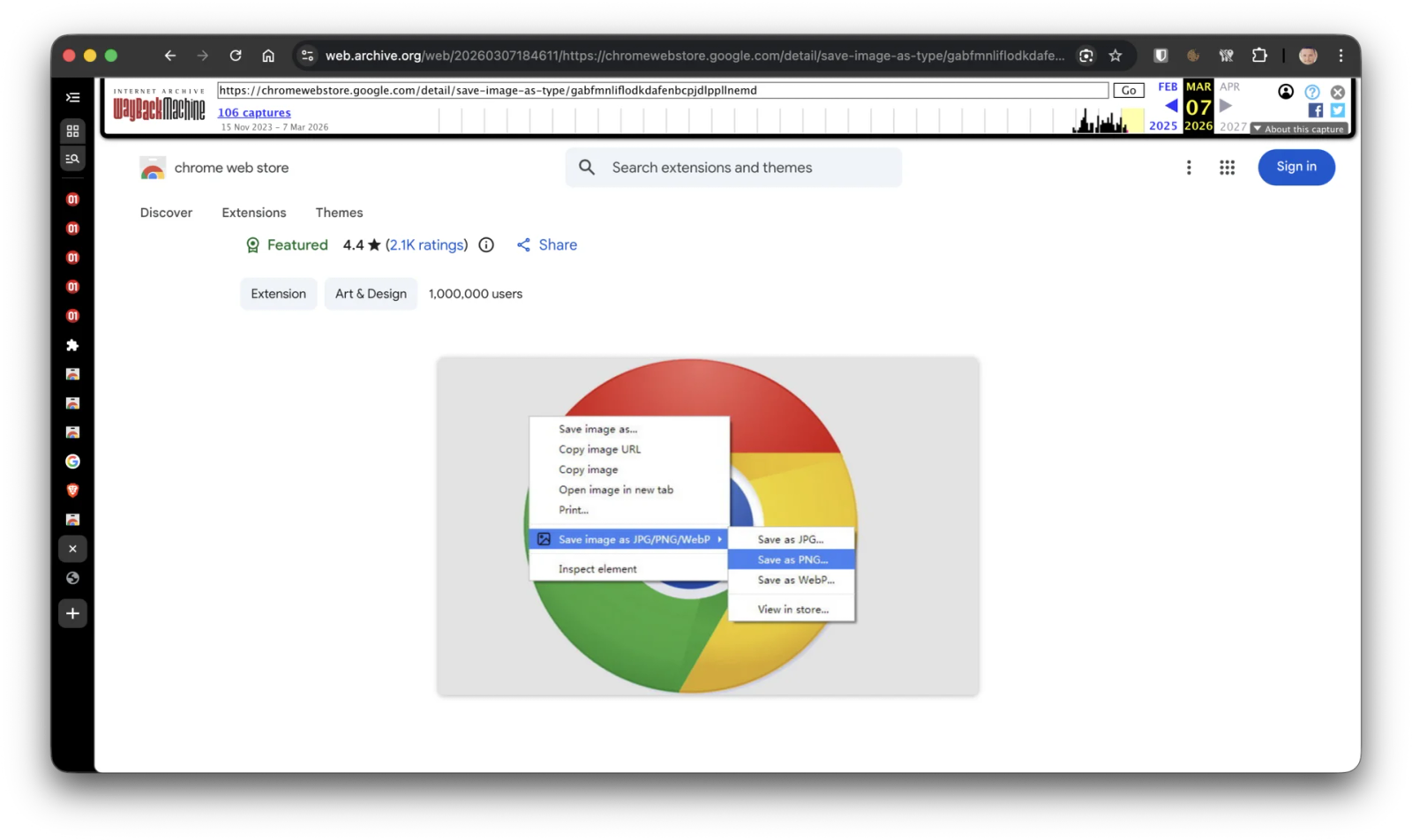This screenshot has width=1412, height=840.
Task: Open the Extensions puzzle icon in toolbar
Action: [x=1259, y=56]
